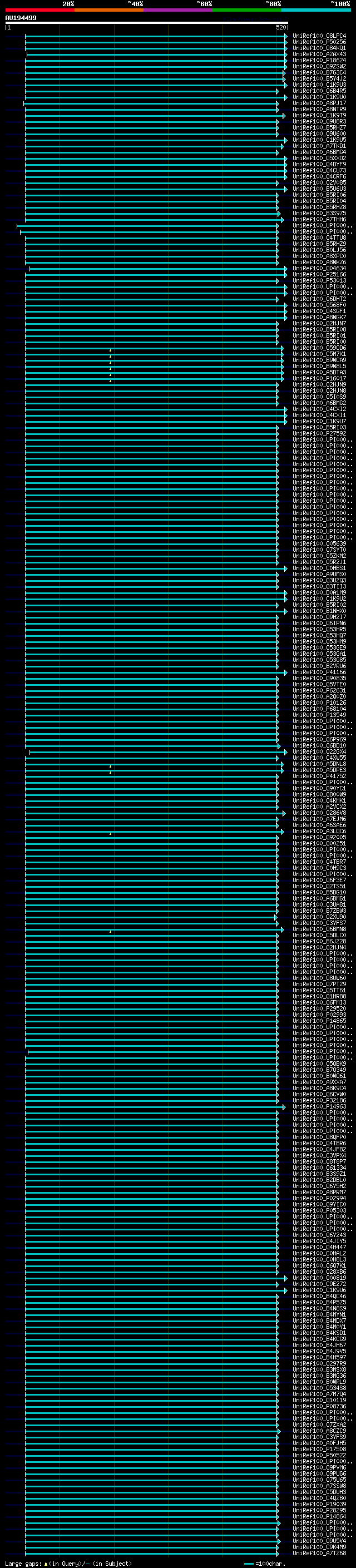This screenshot has width=356, height=1568.
Task: Click the red ~20% identity legend bar
Action: click(39, 10)
